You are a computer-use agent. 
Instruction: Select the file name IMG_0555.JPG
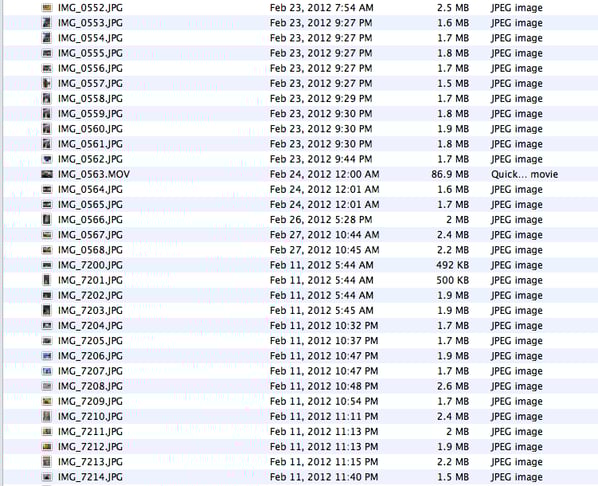(90, 53)
